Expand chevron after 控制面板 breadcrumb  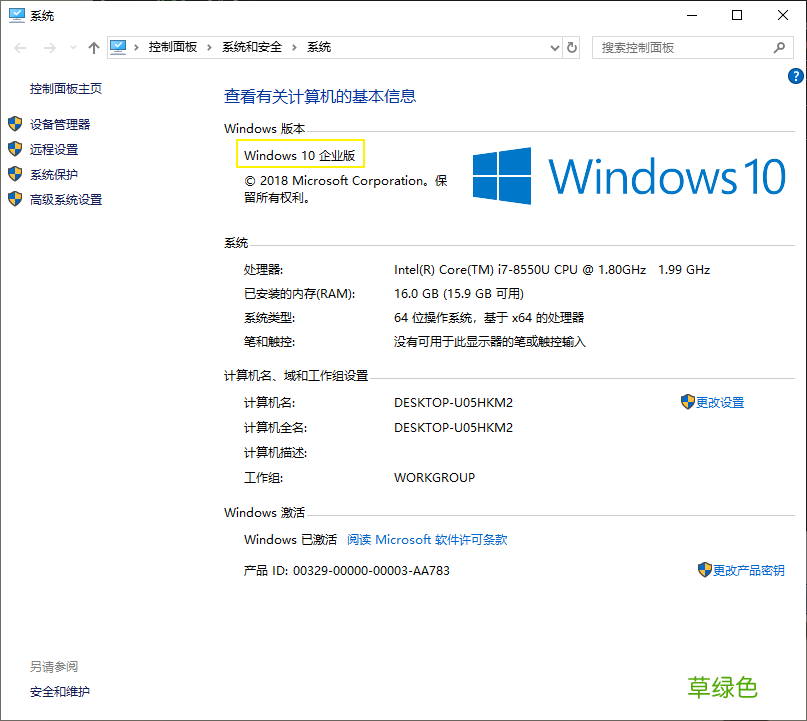coord(209,47)
